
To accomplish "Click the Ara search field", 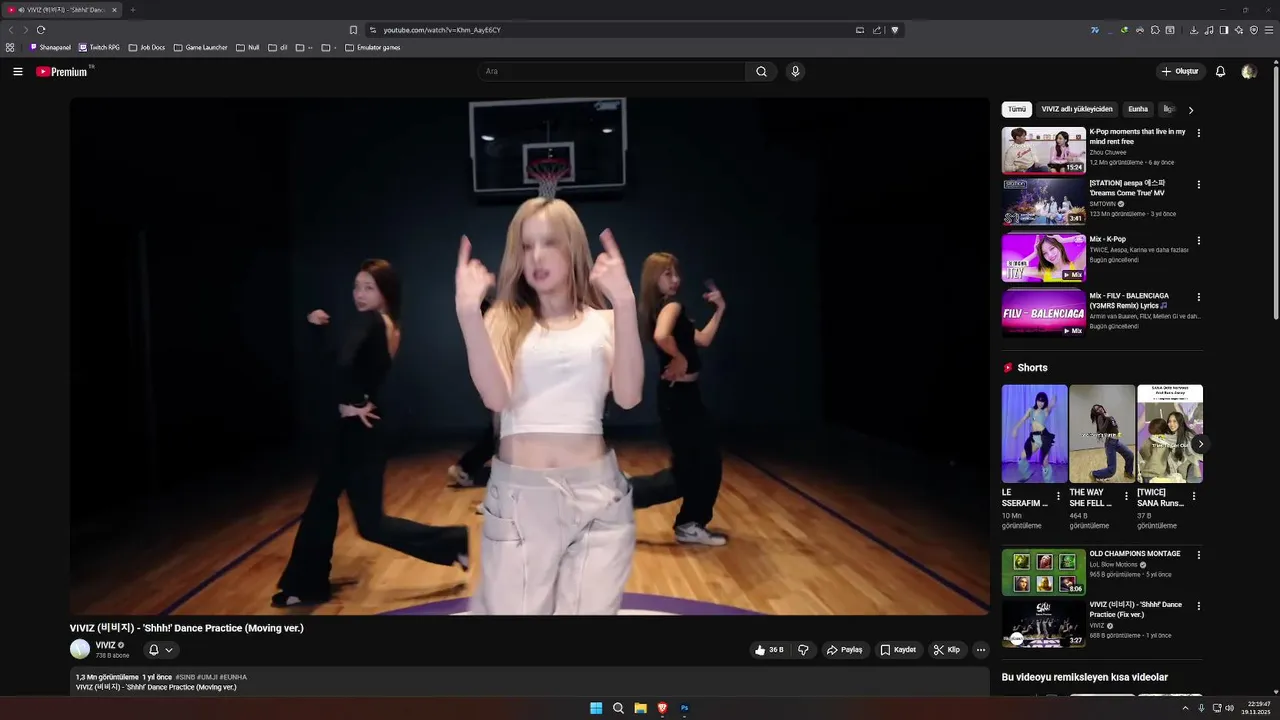I will (x=612, y=72).
